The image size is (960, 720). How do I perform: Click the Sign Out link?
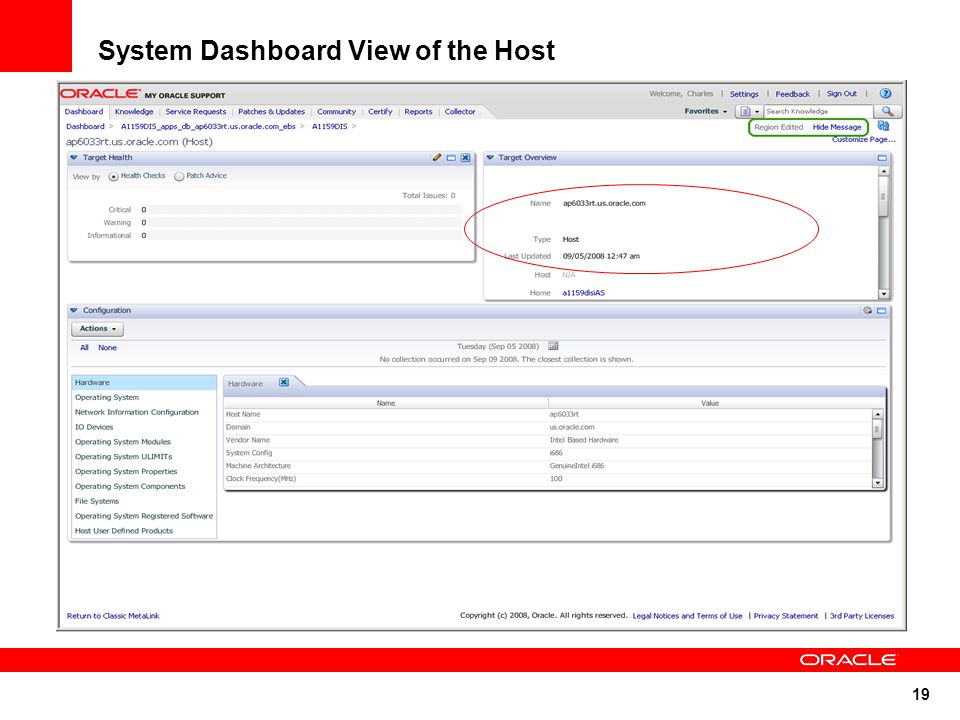pyautogui.click(x=842, y=94)
